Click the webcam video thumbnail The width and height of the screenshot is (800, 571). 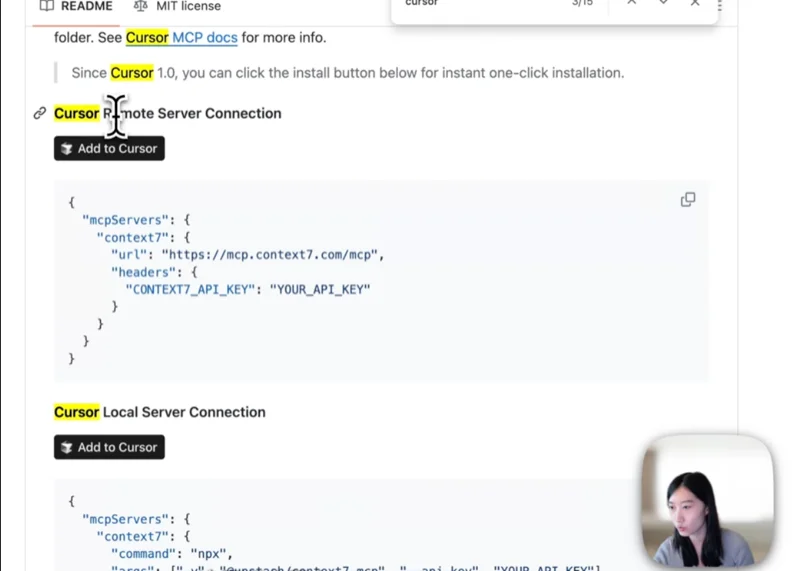[x=707, y=501]
